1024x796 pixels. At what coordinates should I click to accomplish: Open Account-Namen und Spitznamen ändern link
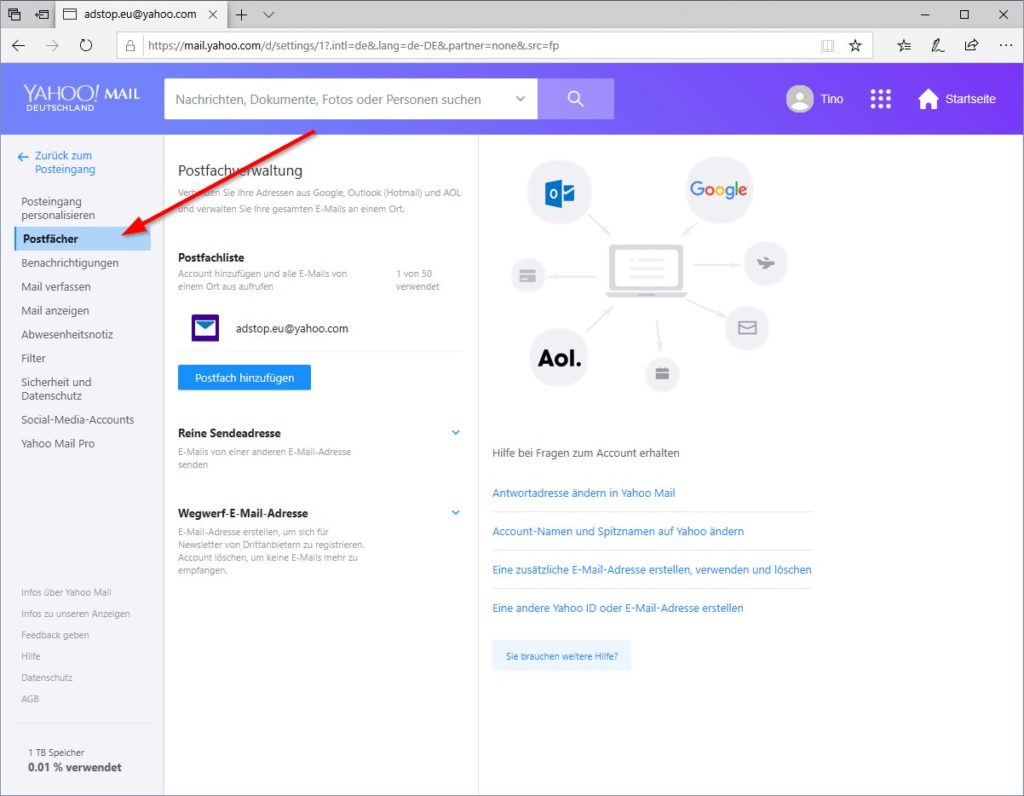[618, 532]
